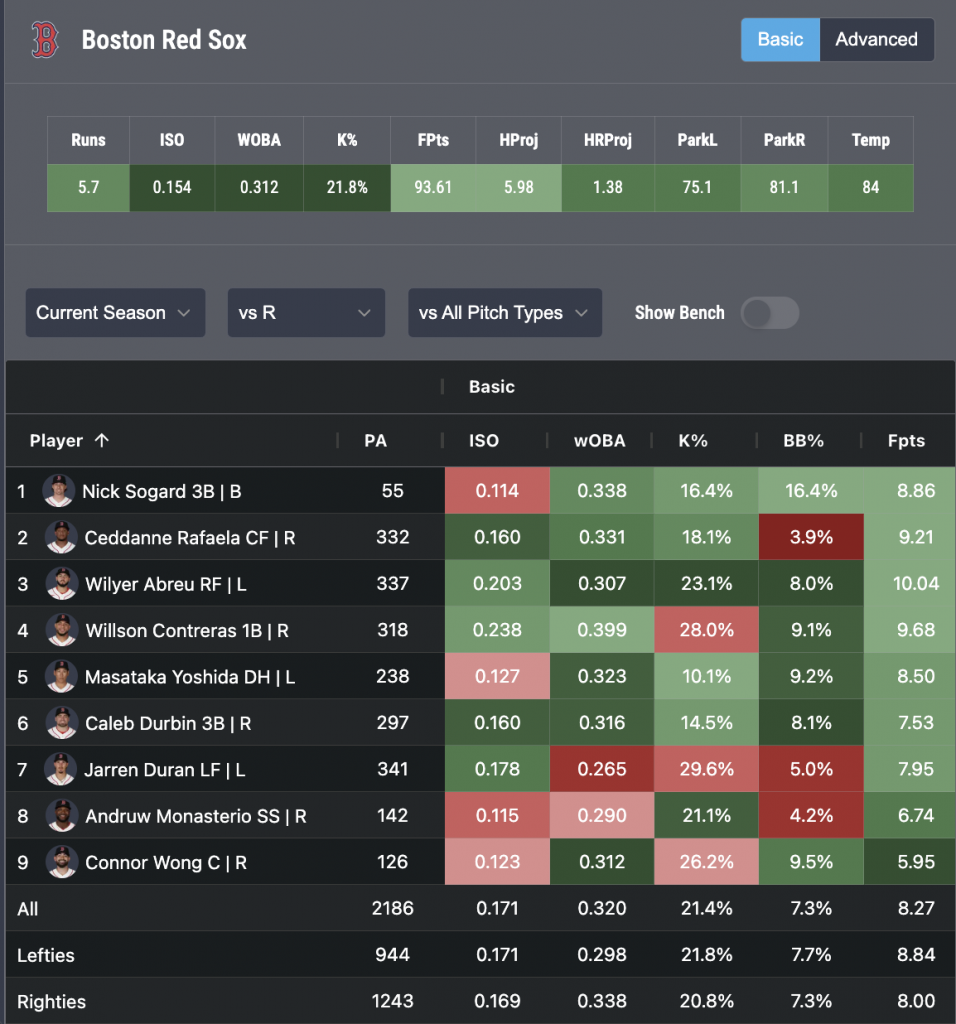The width and height of the screenshot is (956, 1024).
Task: Click the Boston Red Sox team title
Action: point(164,40)
